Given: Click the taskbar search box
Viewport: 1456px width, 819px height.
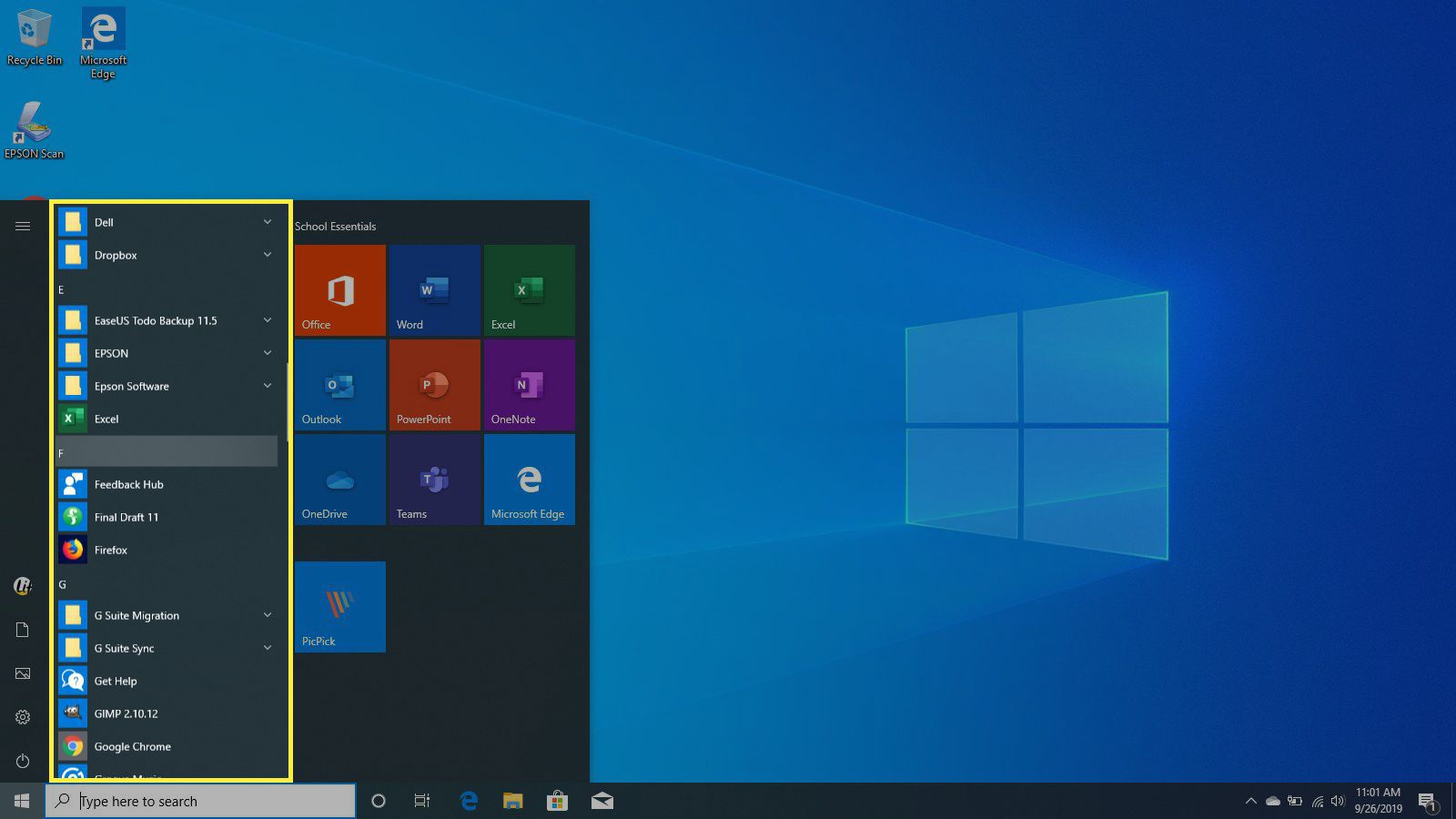Looking at the screenshot, I should coord(200,801).
